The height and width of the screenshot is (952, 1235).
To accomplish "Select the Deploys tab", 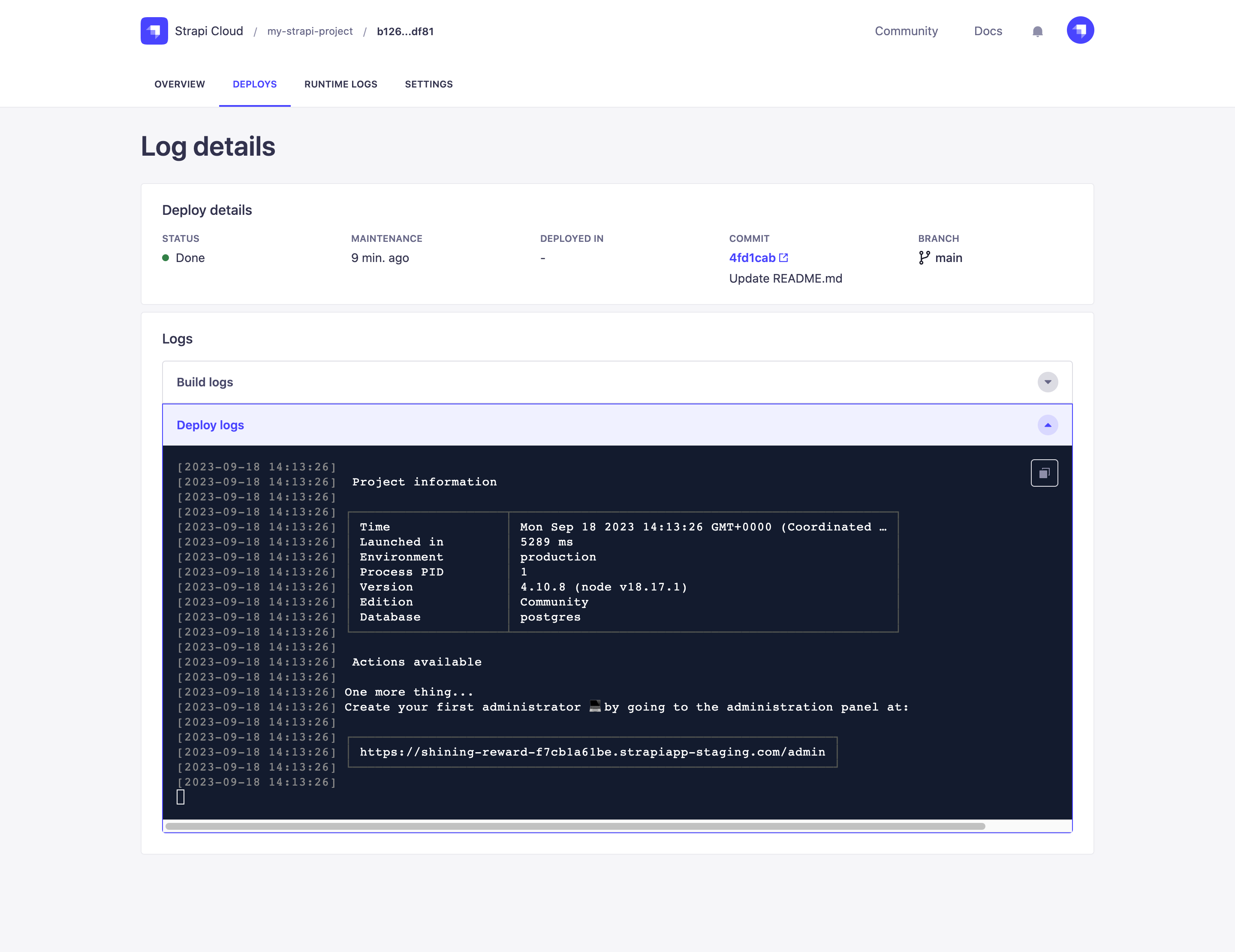I will pyautogui.click(x=254, y=84).
